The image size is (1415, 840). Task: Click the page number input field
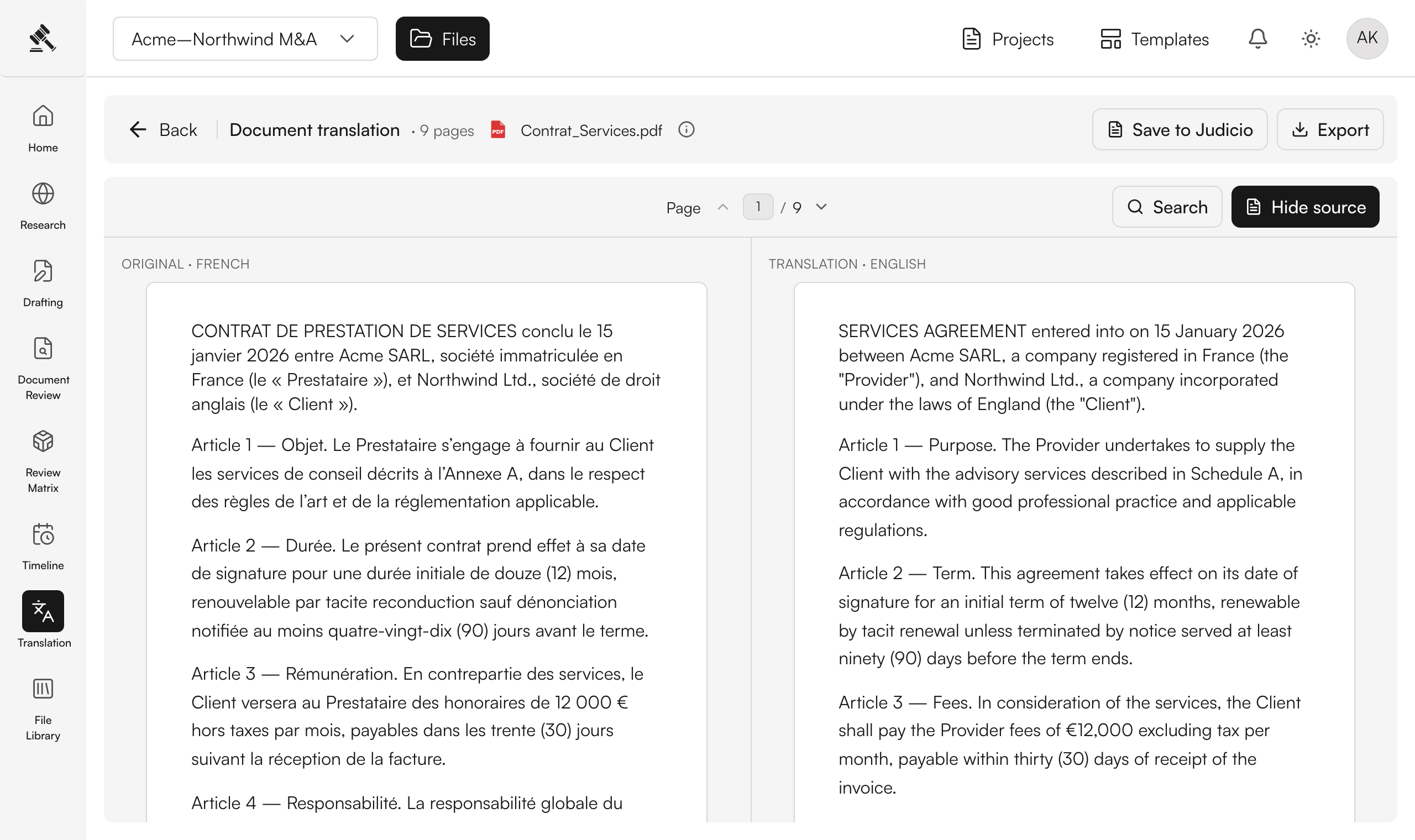click(758, 207)
